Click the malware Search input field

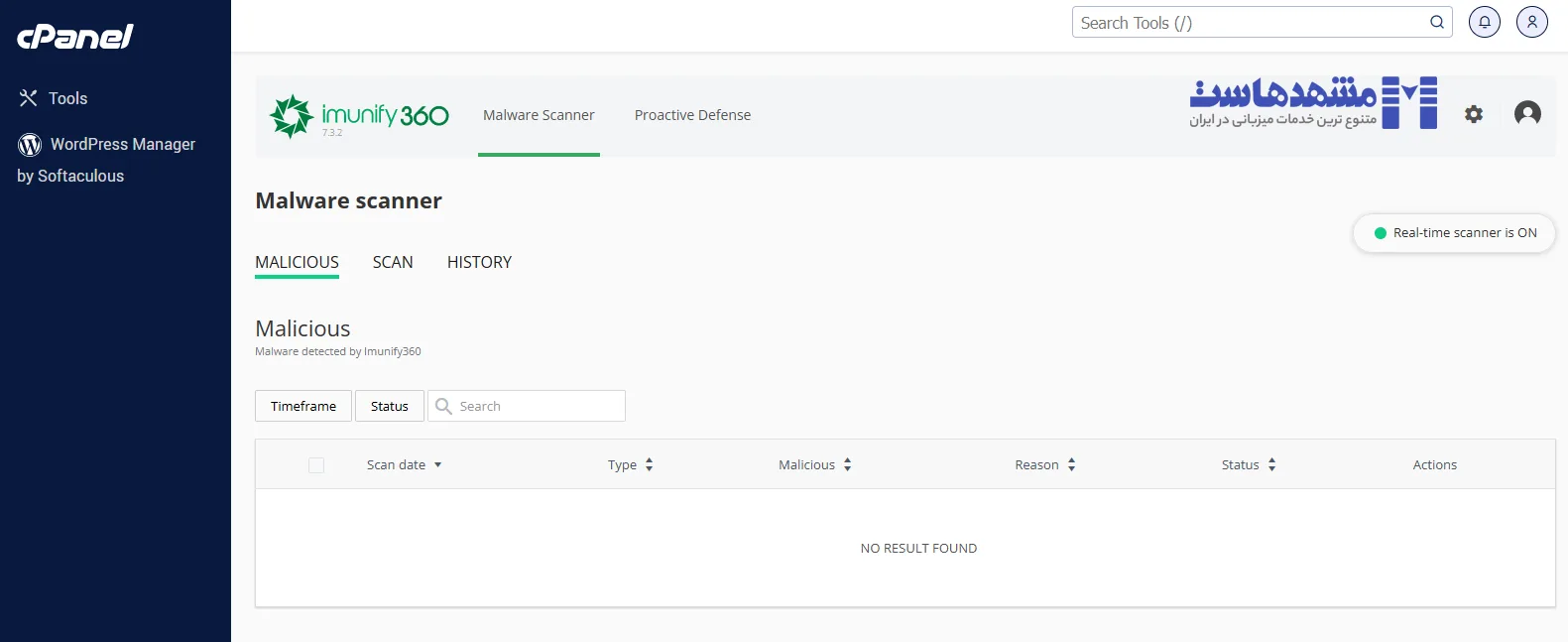click(538, 406)
